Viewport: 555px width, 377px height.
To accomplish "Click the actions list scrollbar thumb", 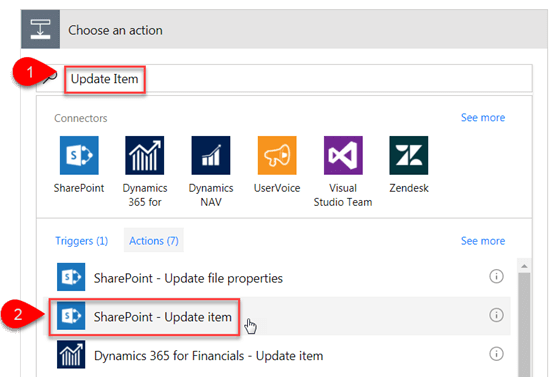I will (524, 325).
